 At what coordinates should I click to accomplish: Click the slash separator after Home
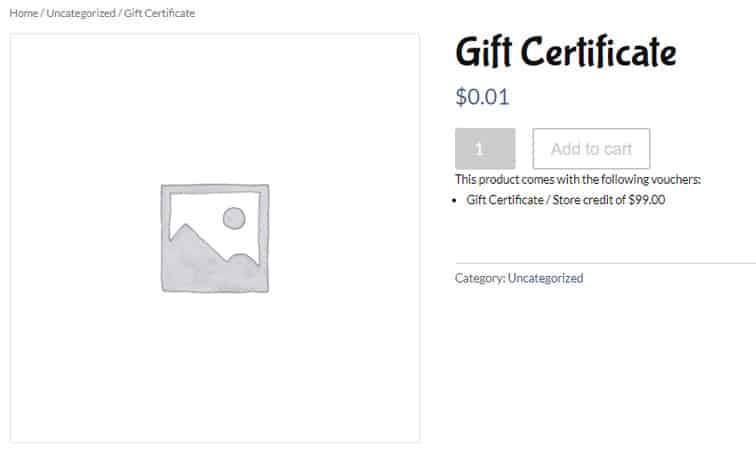click(42, 13)
